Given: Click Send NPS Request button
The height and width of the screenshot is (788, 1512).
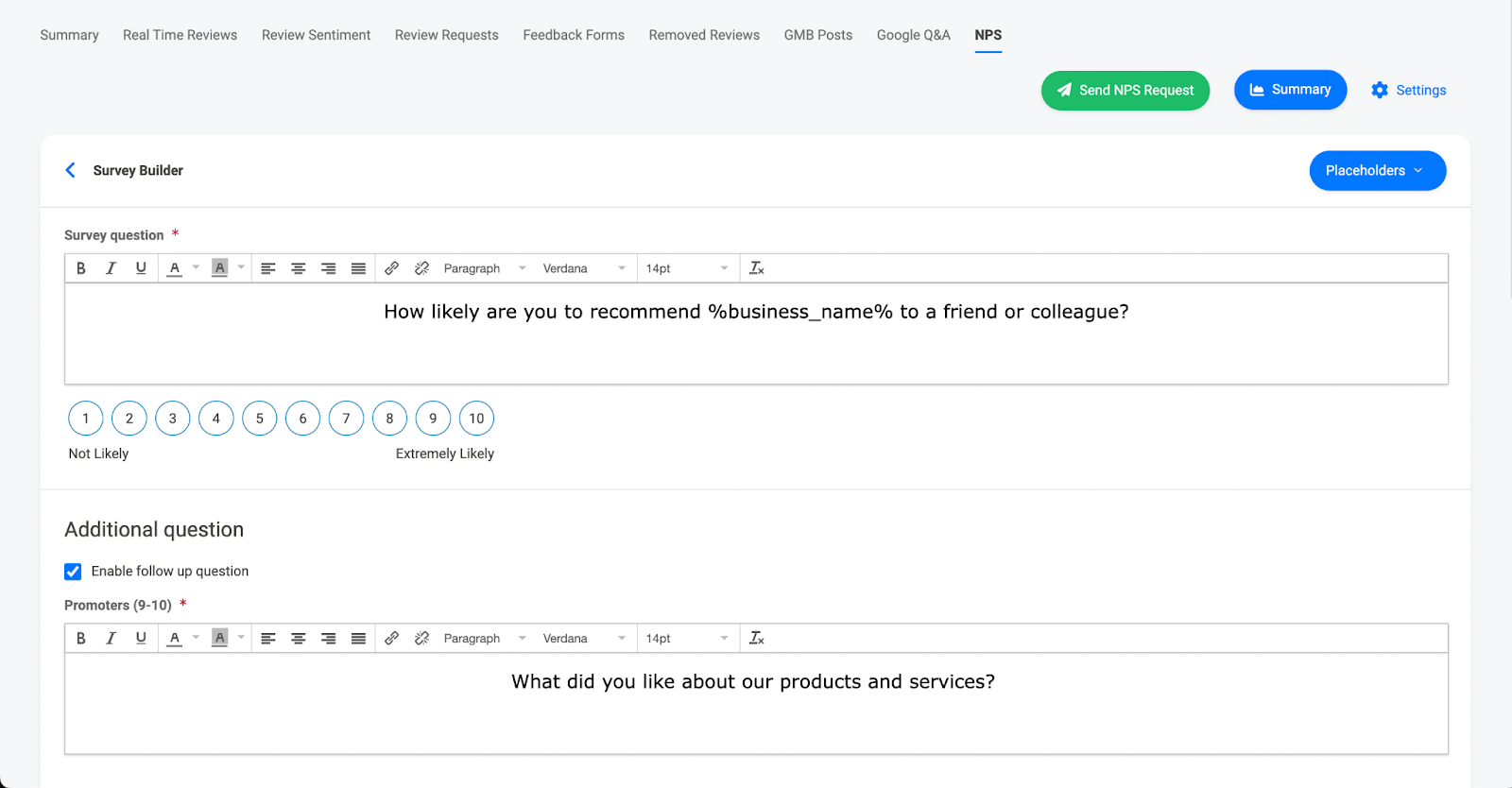Looking at the screenshot, I should click(1125, 91).
